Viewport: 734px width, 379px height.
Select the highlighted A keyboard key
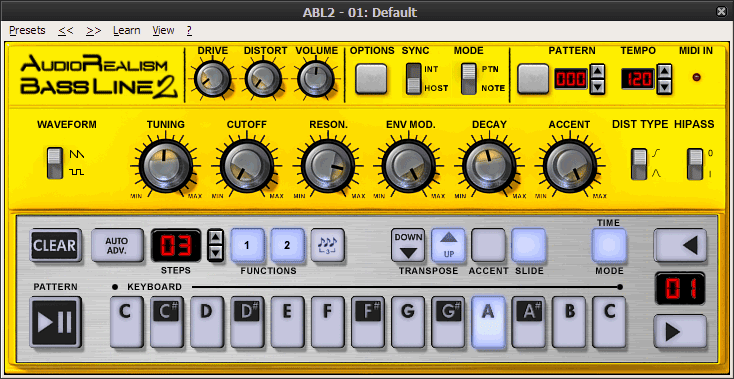point(488,322)
